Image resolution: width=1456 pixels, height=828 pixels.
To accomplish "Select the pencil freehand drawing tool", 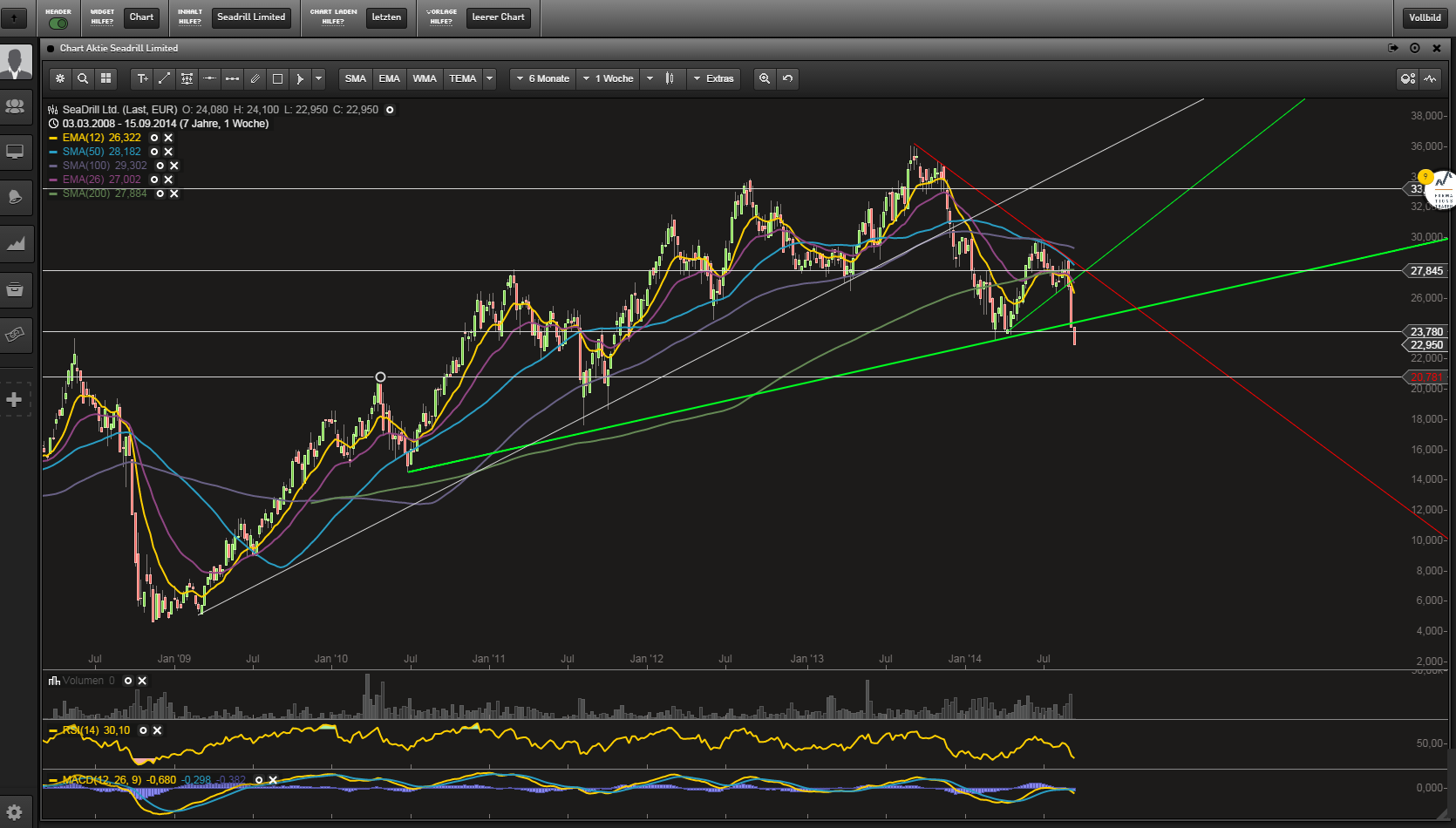I will tap(255, 78).
